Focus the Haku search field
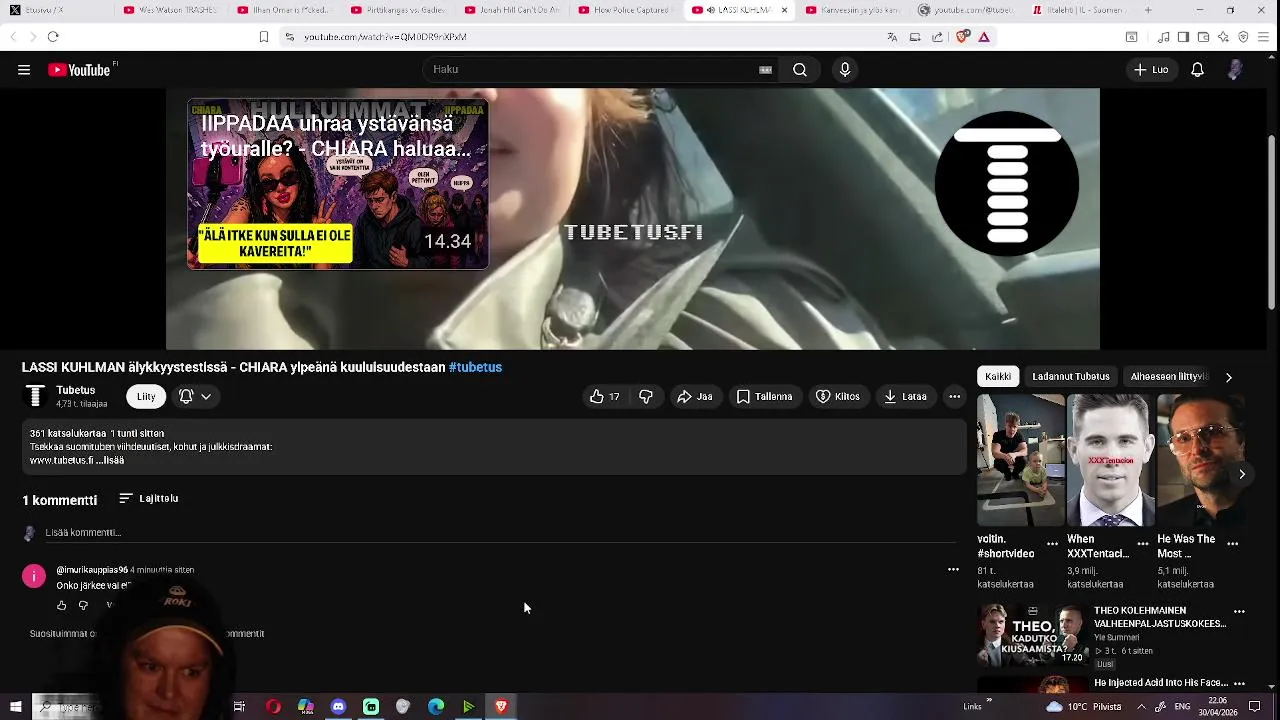This screenshot has height=720, width=1280. 600,70
